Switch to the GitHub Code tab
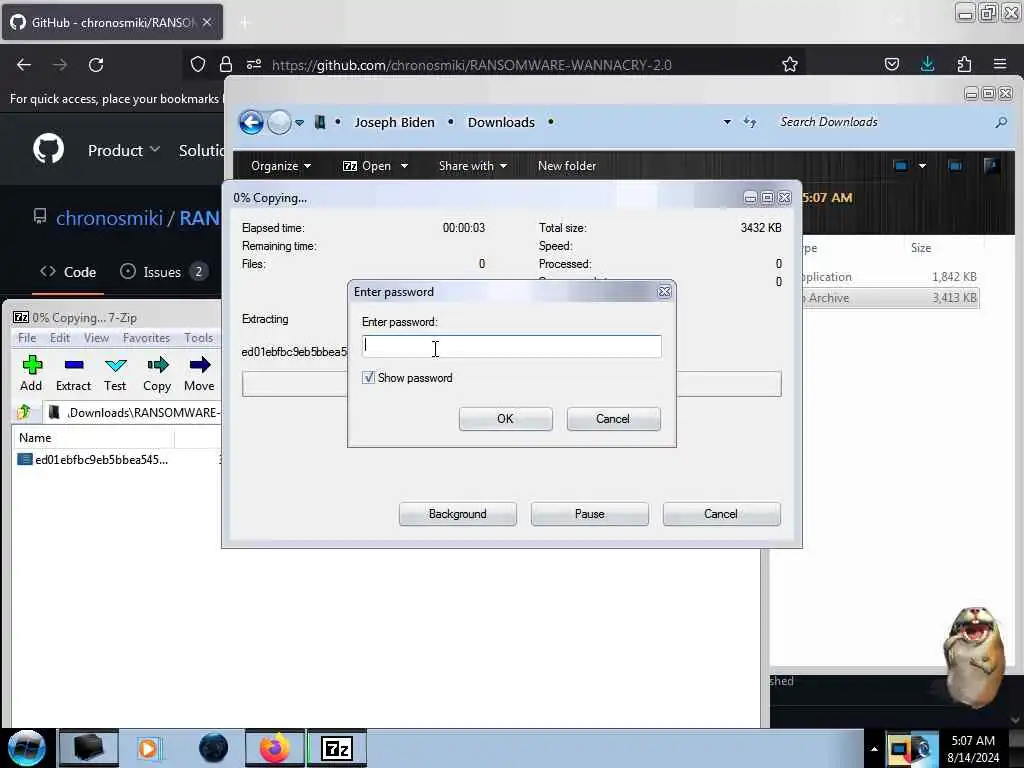 coord(68,272)
